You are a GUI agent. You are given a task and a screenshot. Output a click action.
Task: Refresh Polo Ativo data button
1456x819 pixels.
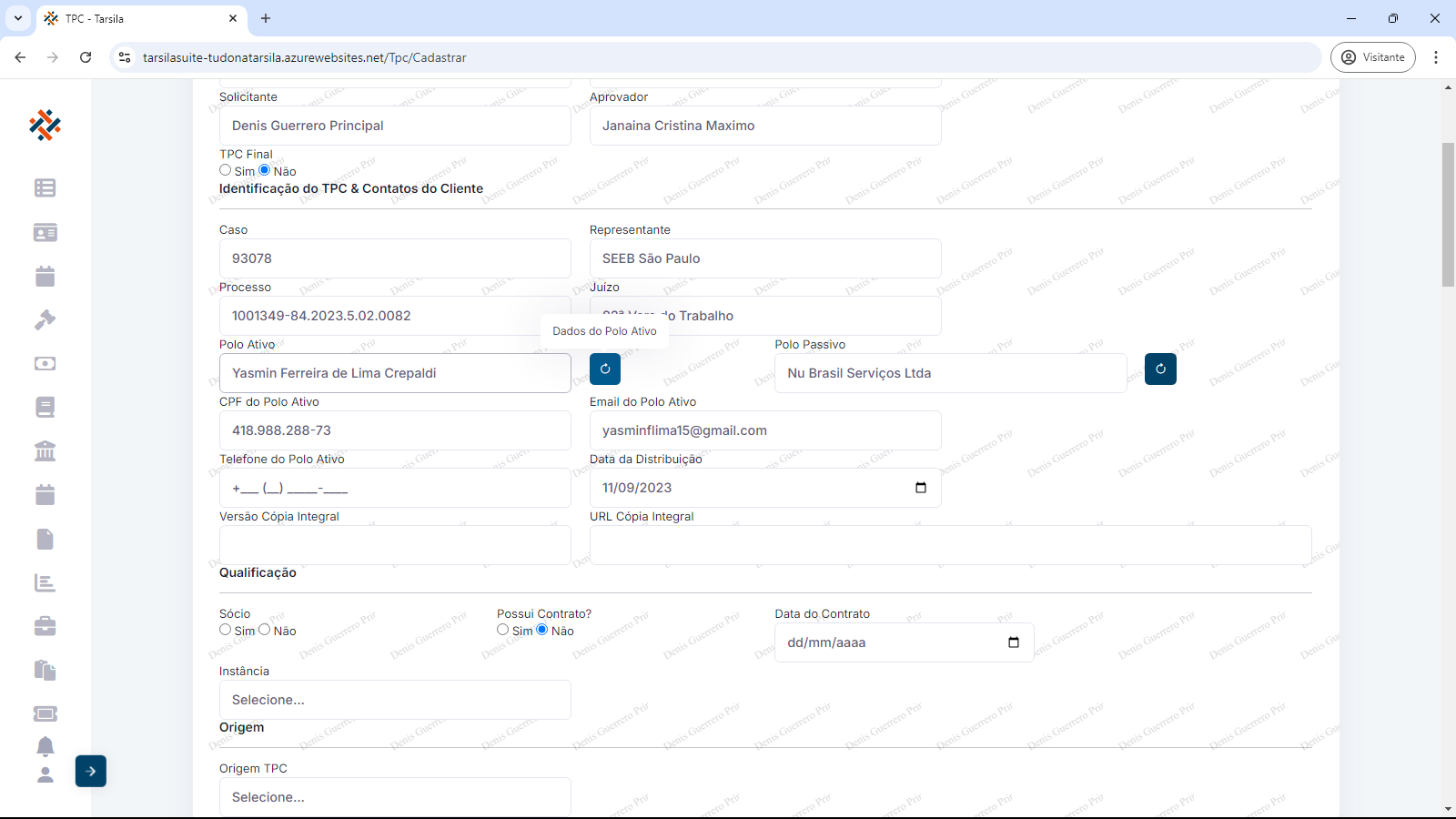pyautogui.click(x=605, y=369)
